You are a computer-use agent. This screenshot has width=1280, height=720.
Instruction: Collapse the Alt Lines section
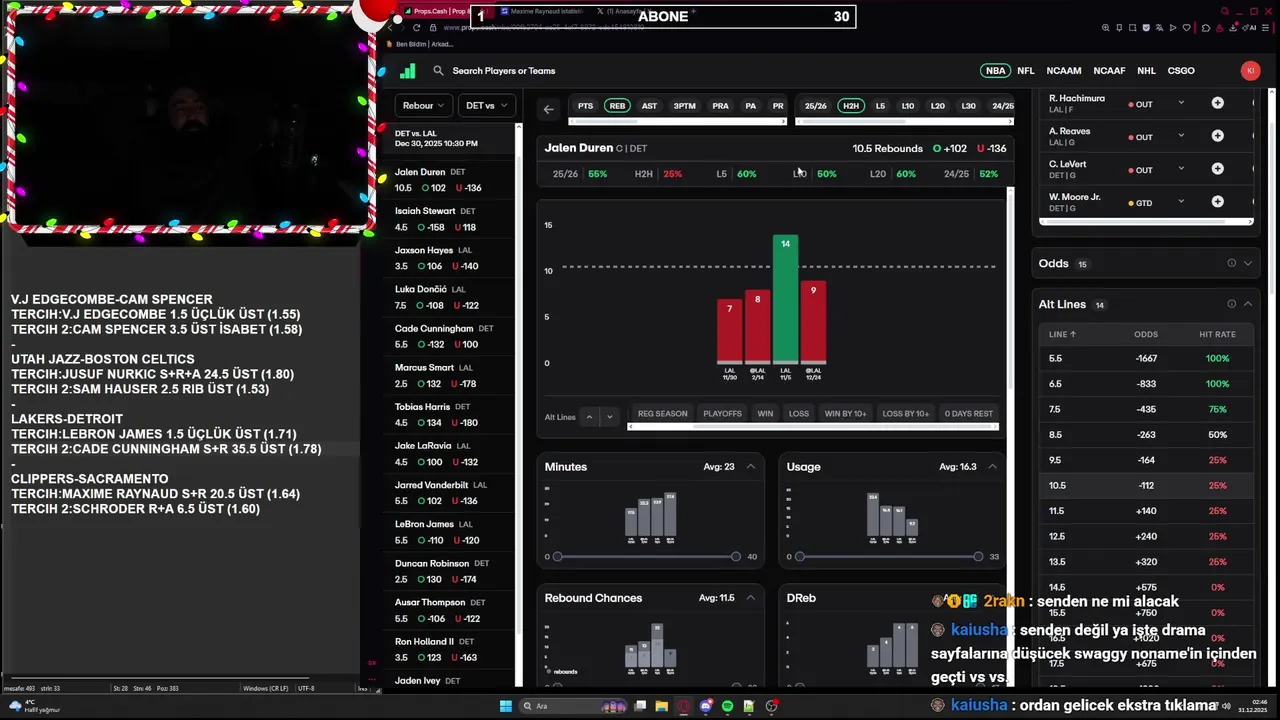click(1247, 304)
